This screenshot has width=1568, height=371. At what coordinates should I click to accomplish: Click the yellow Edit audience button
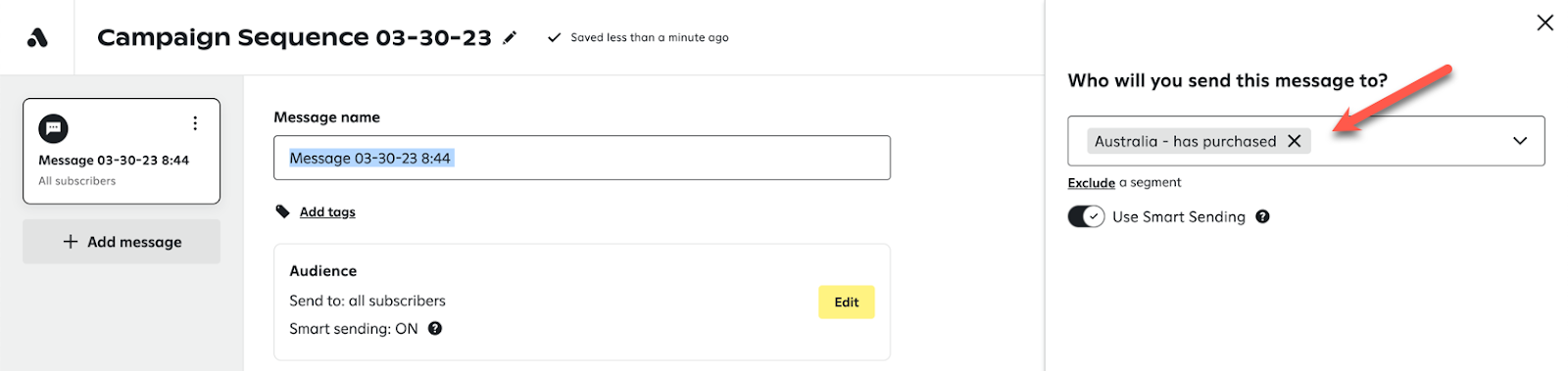(847, 302)
